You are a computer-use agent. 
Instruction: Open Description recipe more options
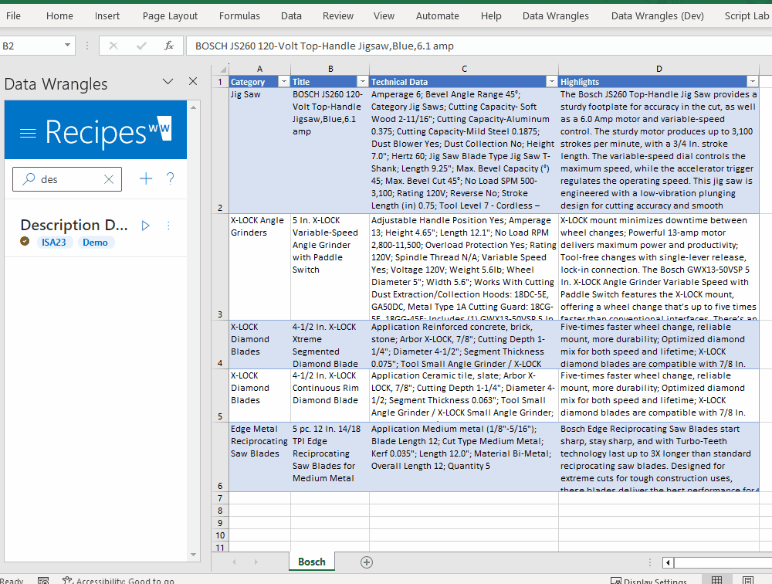[x=168, y=226]
